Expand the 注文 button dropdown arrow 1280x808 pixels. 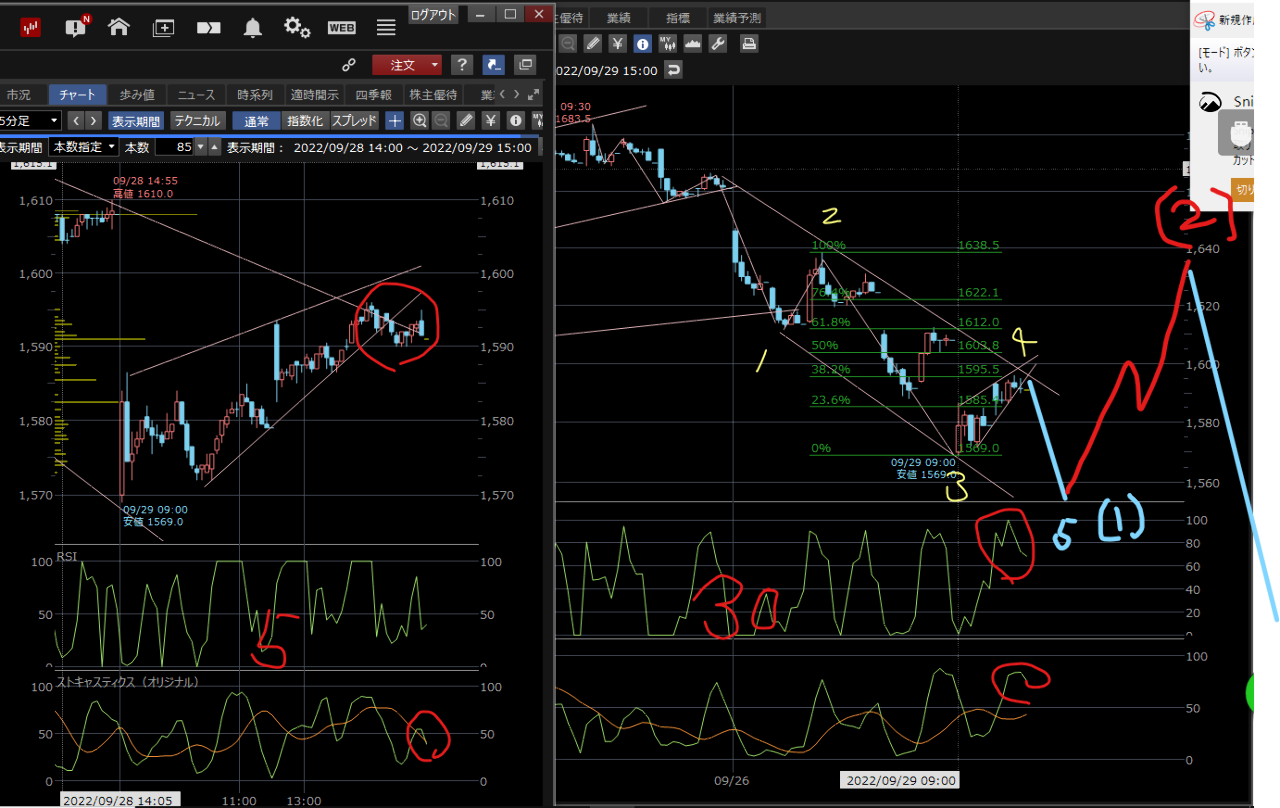pyautogui.click(x=435, y=65)
